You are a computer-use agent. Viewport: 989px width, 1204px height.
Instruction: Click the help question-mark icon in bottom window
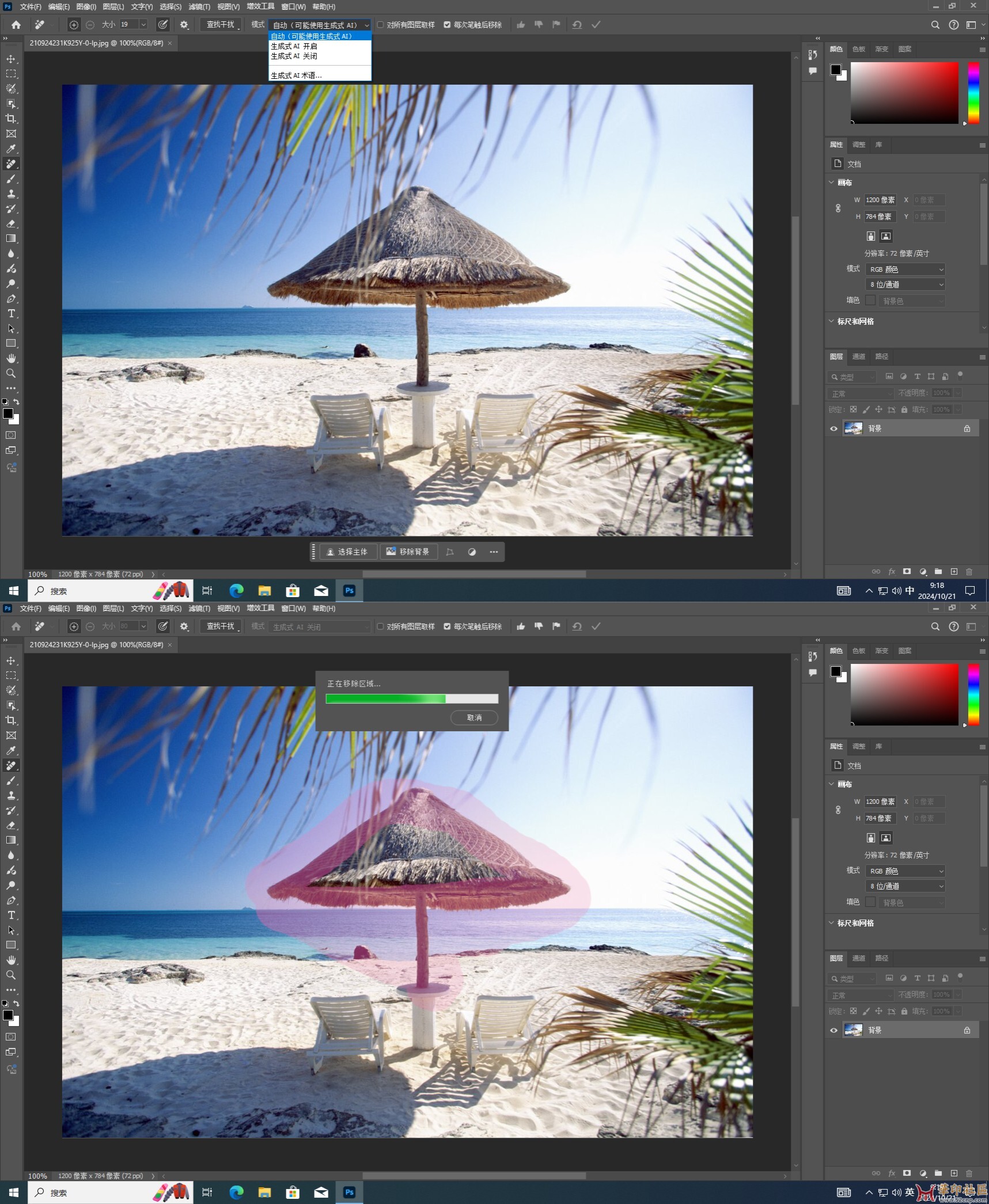954,626
